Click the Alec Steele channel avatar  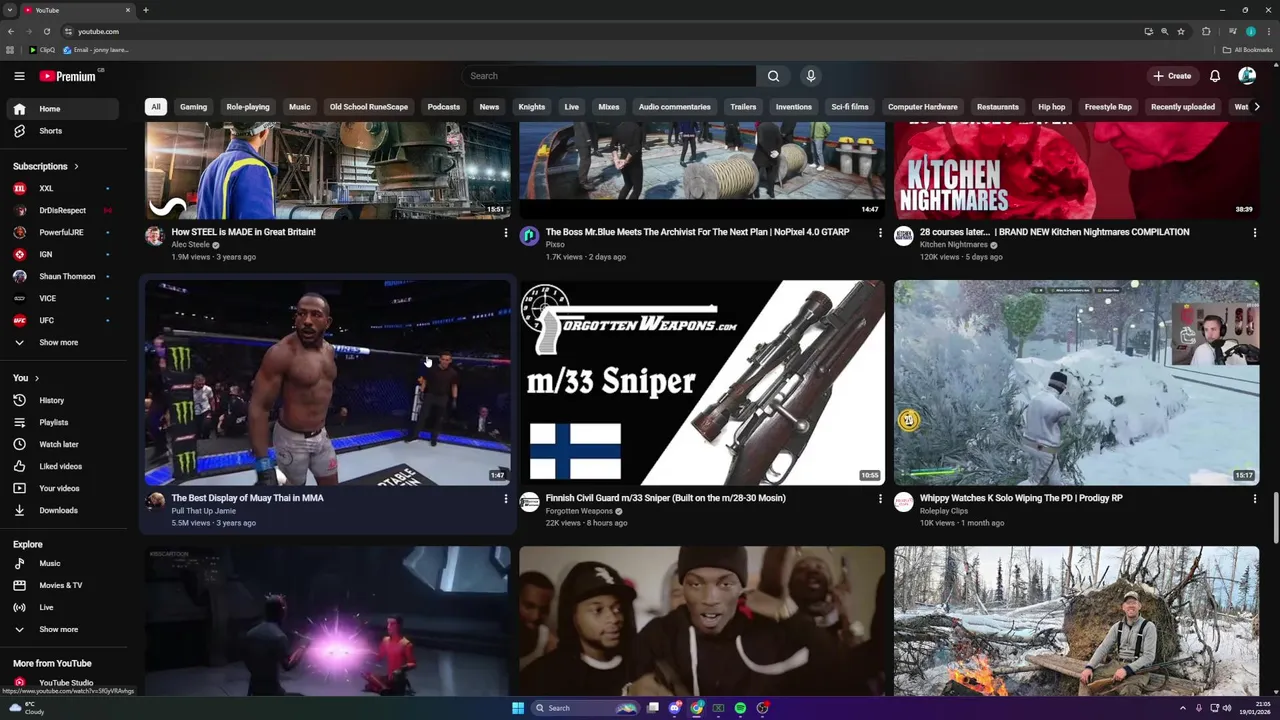[x=154, y=236]
